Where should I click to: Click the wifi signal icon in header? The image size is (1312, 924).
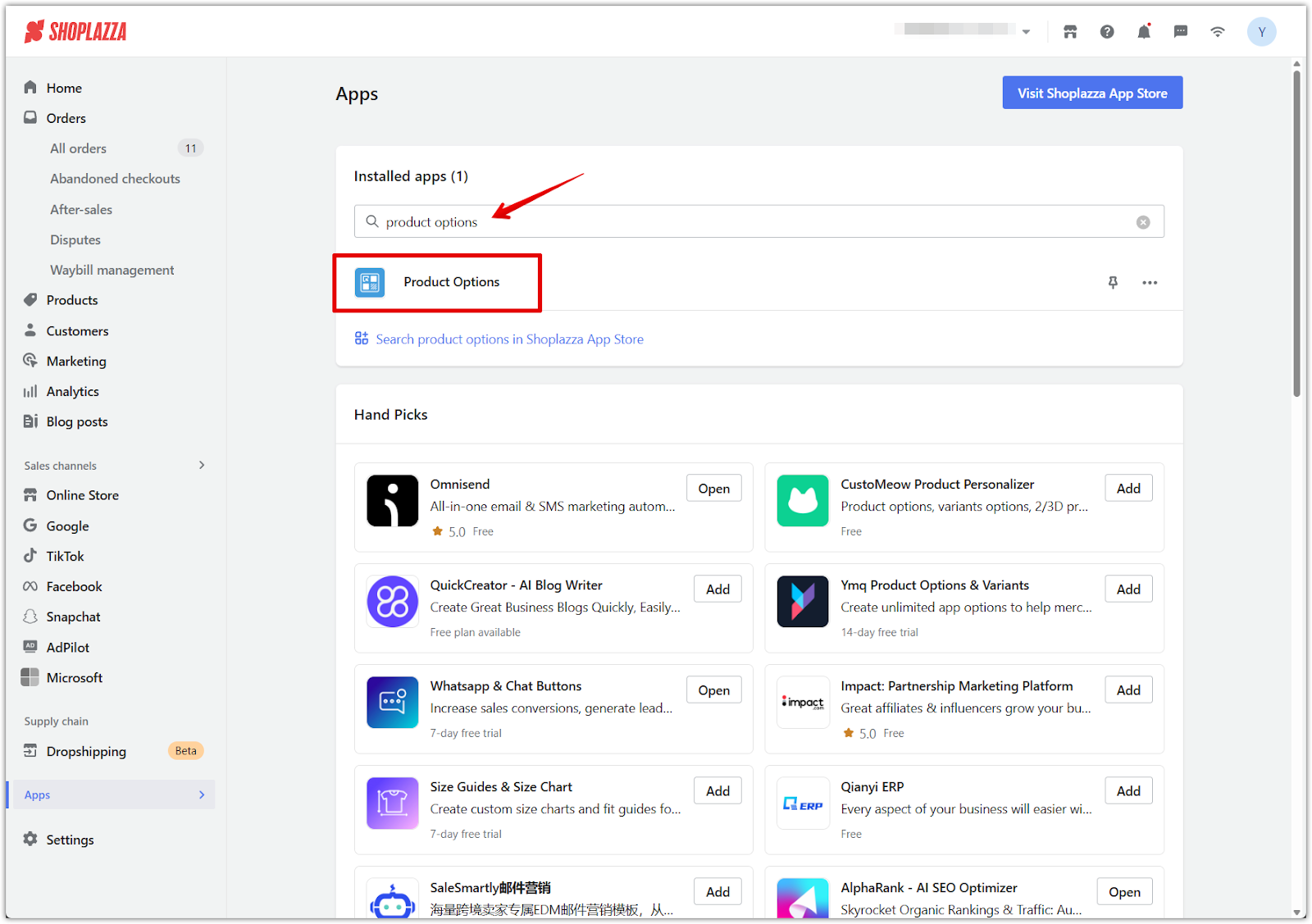coord(1218,32)
